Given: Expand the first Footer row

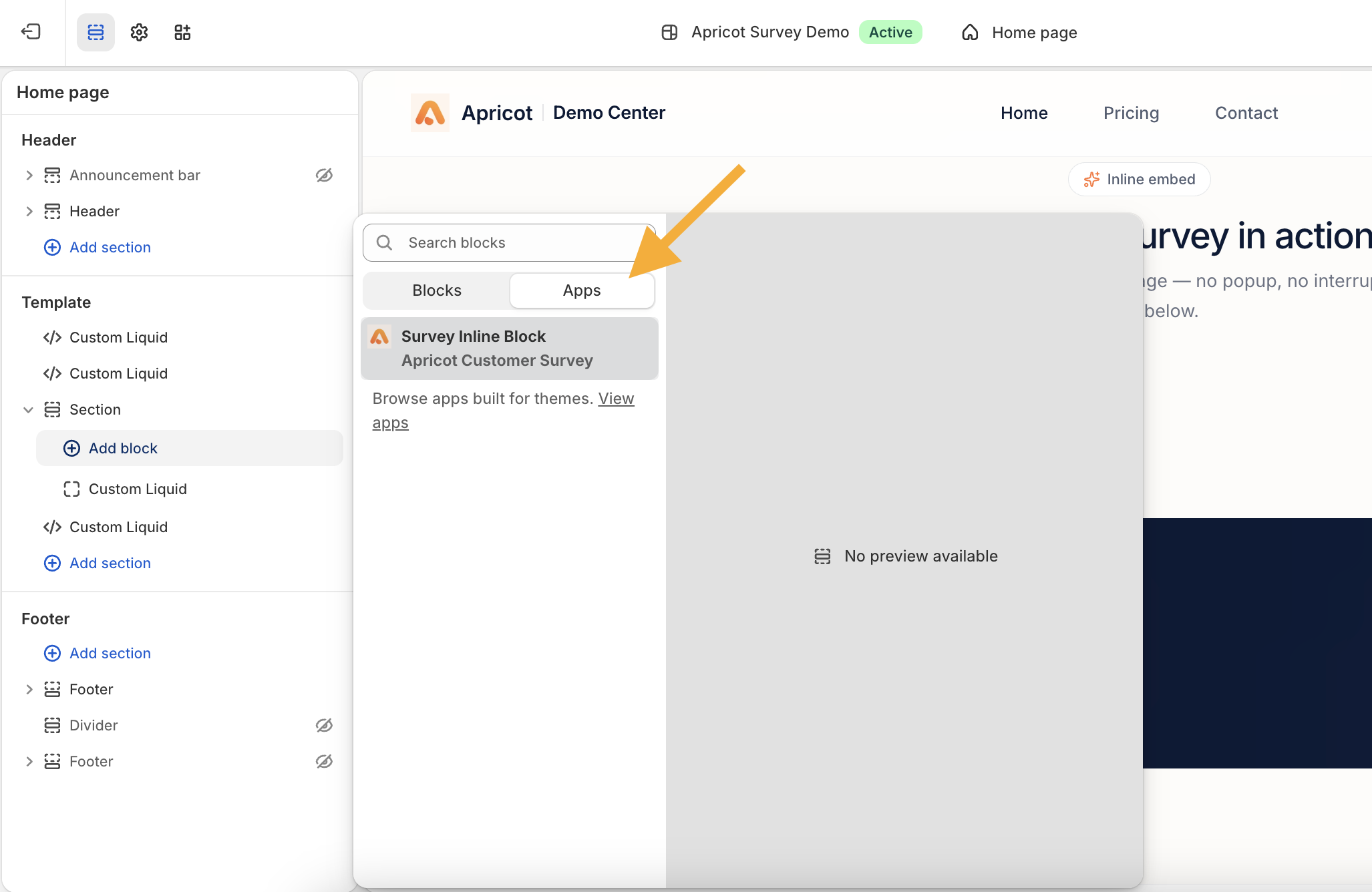Looking at the screenshot, I should tap(29, 689).
